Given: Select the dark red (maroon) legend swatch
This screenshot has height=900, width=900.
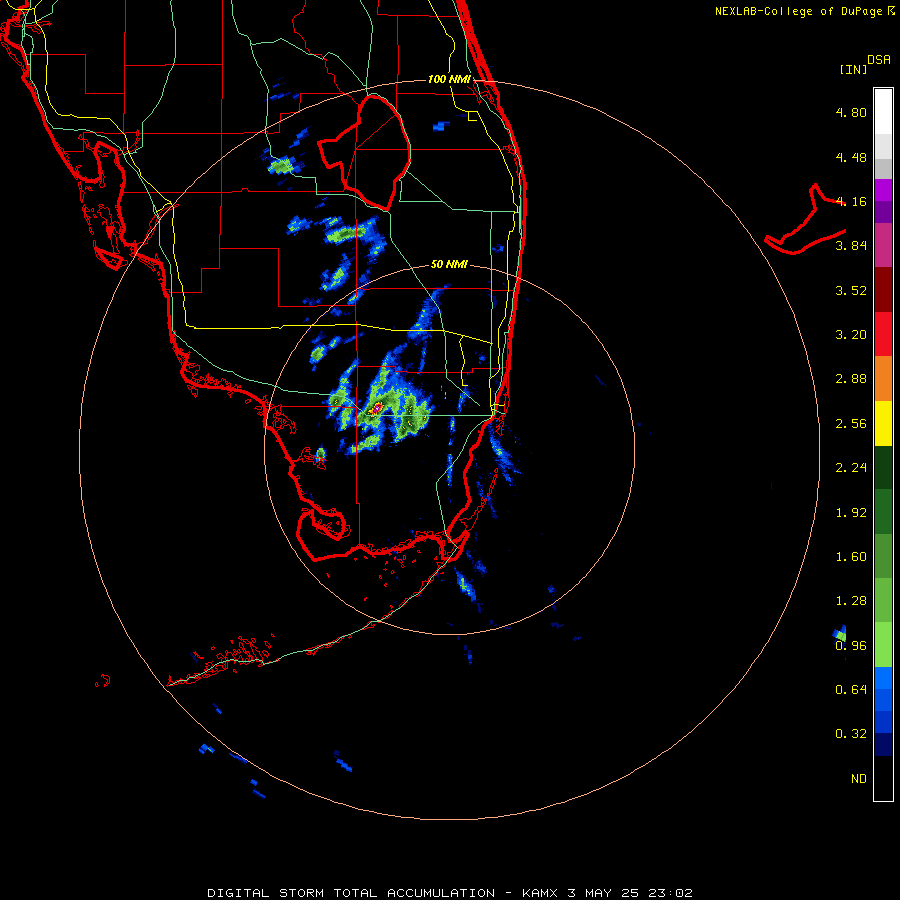Looking at the screenshot, I should [x=883, y=290].
